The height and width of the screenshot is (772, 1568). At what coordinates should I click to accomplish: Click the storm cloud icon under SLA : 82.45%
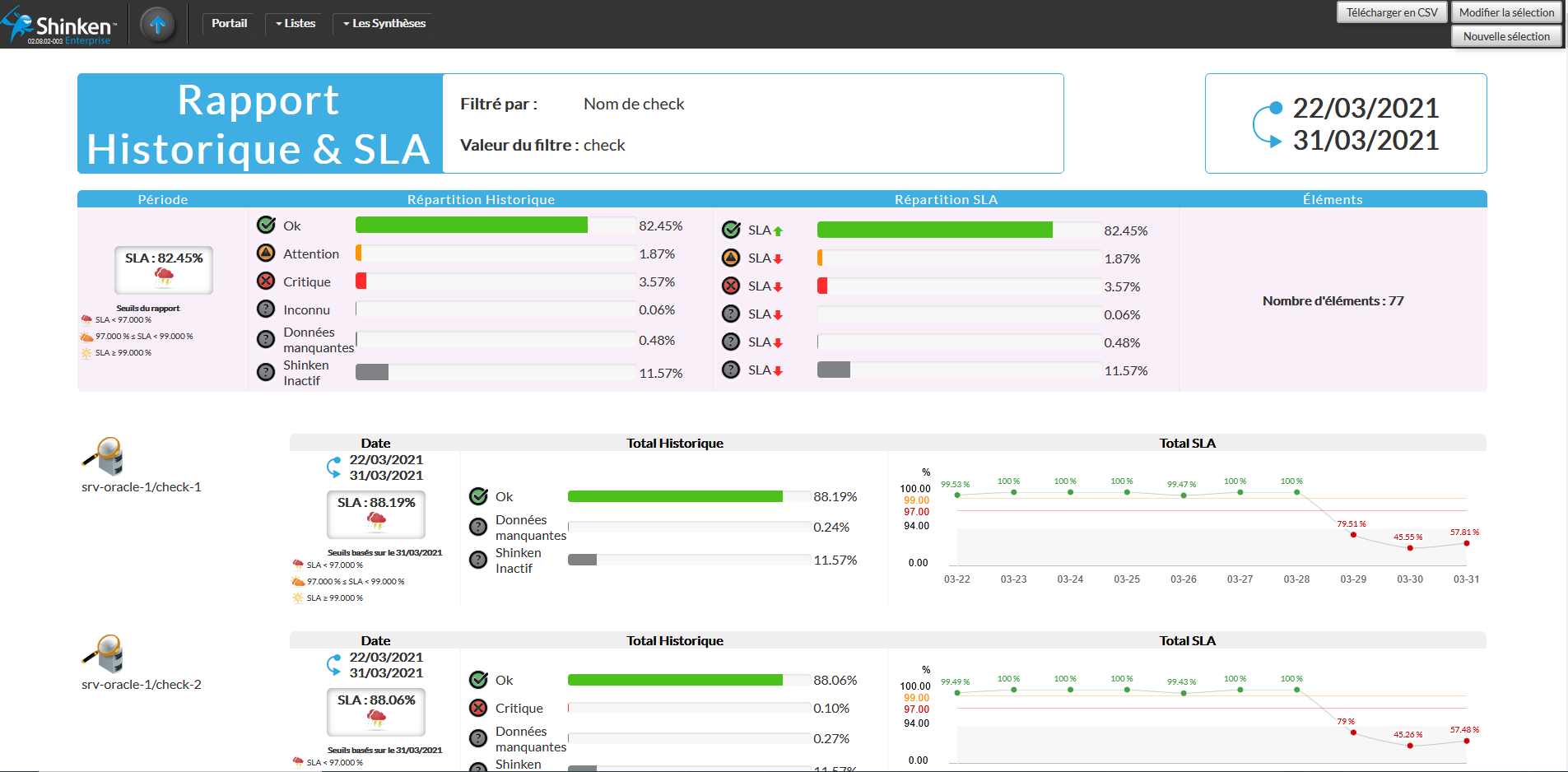tap(164, 277)
